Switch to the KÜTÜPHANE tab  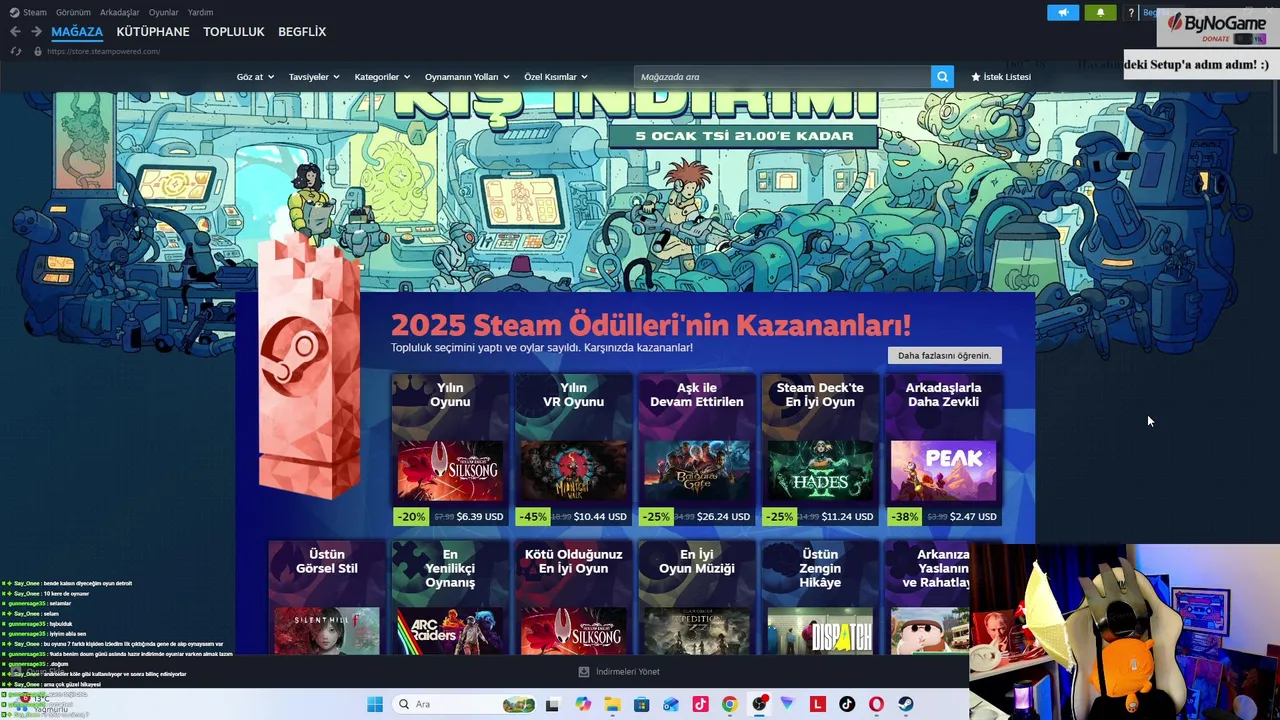point(153,32)
